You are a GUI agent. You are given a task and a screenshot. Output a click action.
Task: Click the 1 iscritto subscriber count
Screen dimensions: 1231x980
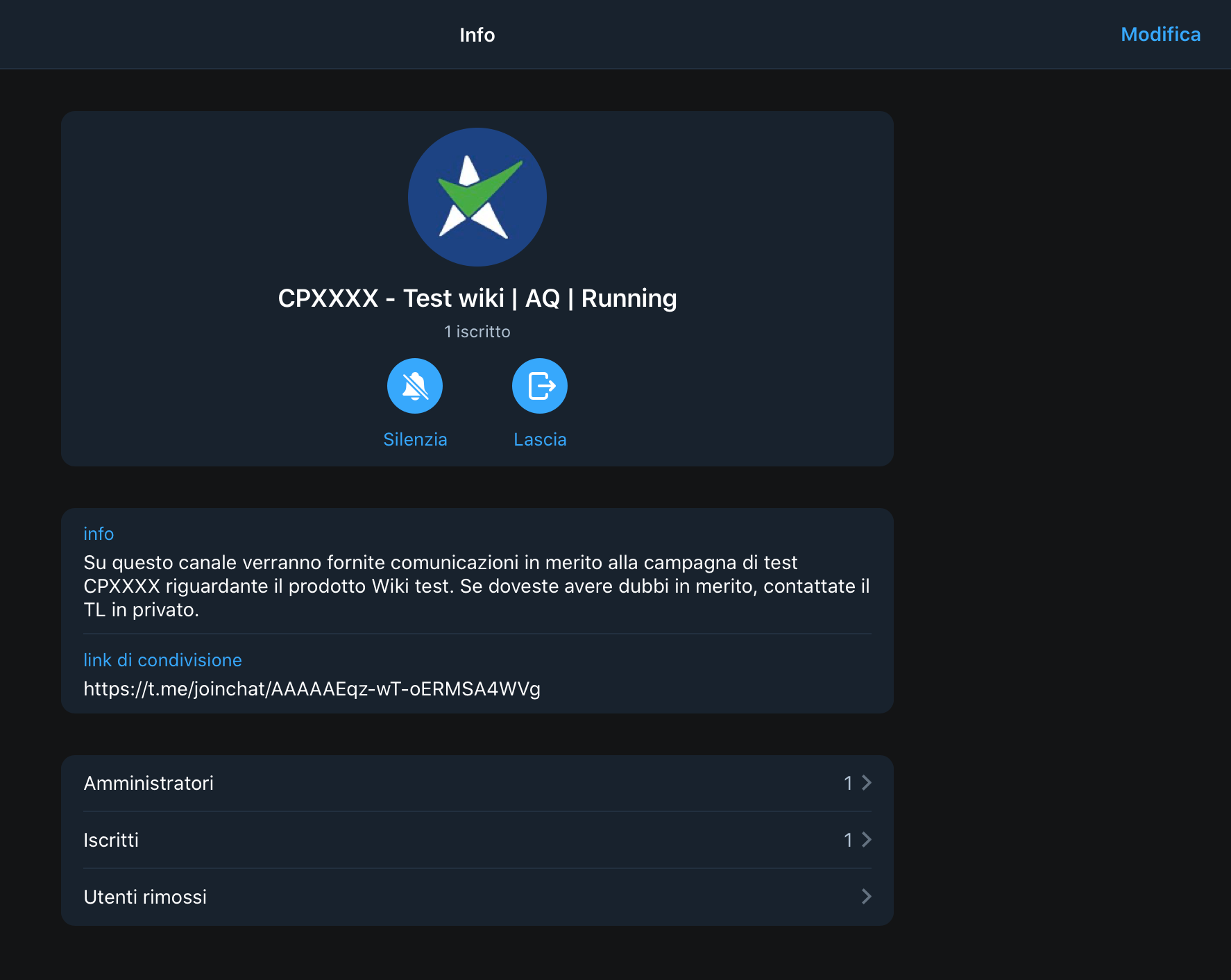click(477, 332)
